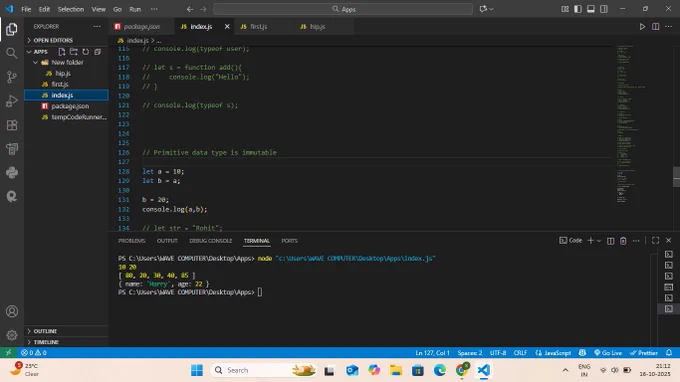
Task: Open the Copilot chat dropdown in title bar
Action: pos(491,9)
